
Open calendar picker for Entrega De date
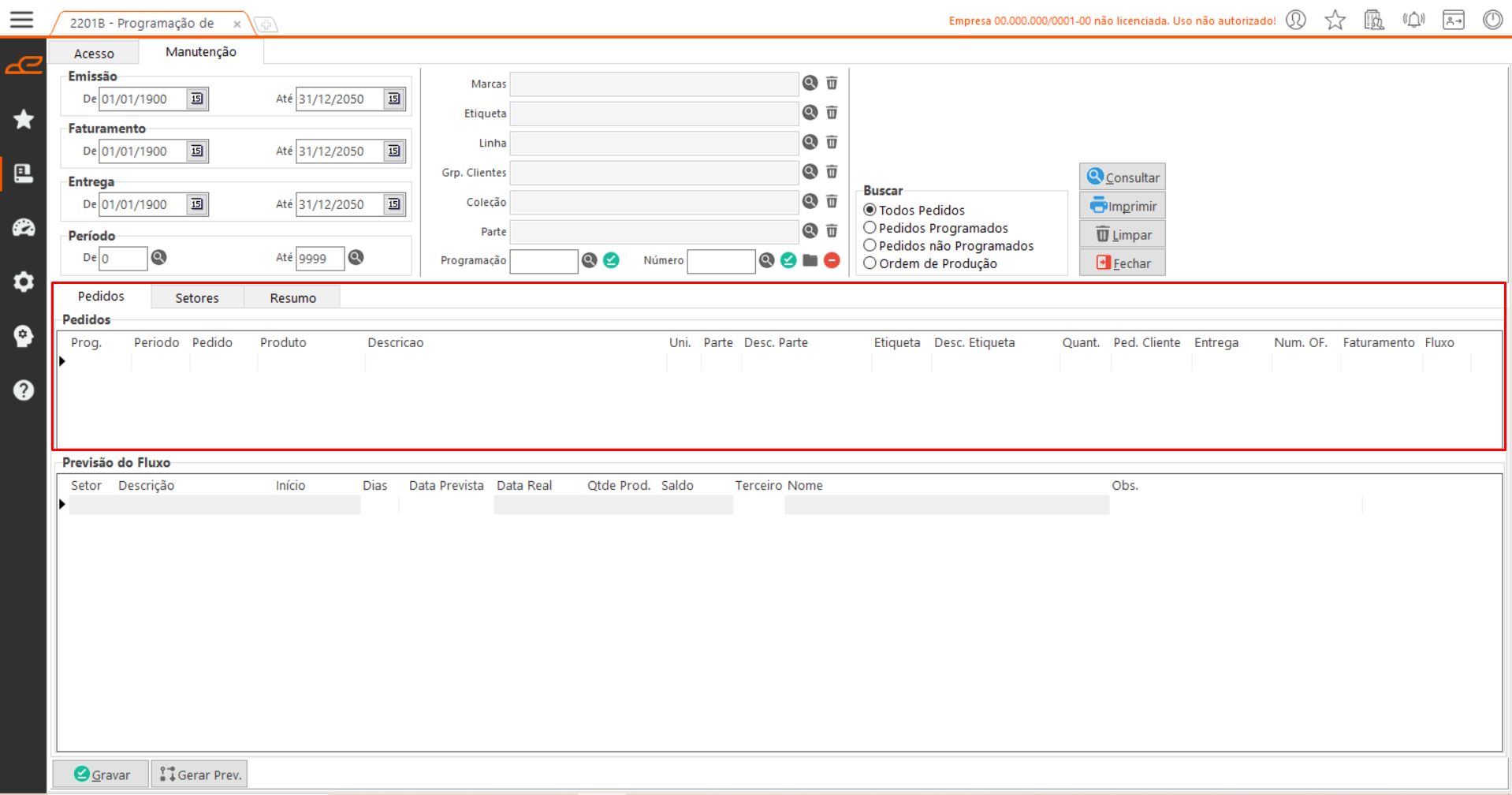coord(197,204)
